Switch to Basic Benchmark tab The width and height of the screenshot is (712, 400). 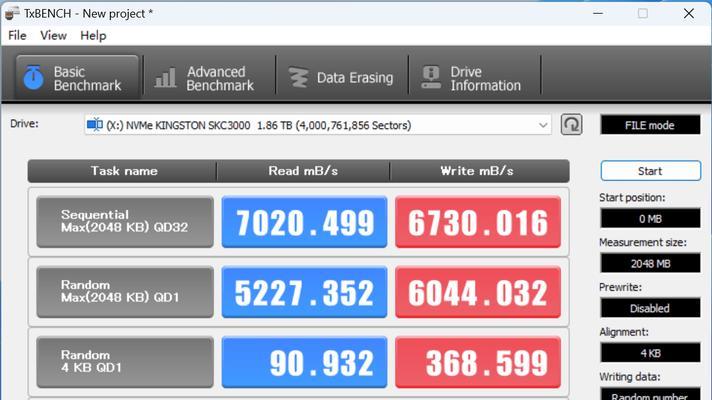77,77
